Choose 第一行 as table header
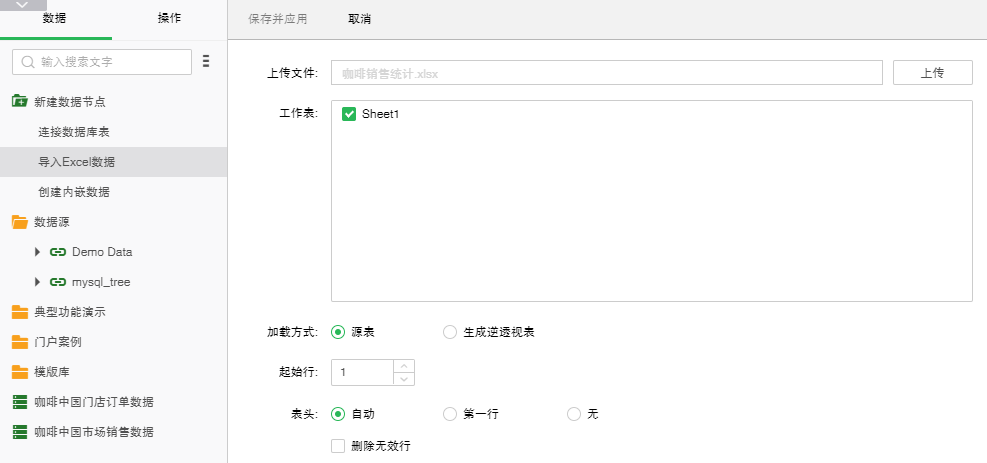The height and width of the screenshot is (463, 987). (x=450, y=414)
